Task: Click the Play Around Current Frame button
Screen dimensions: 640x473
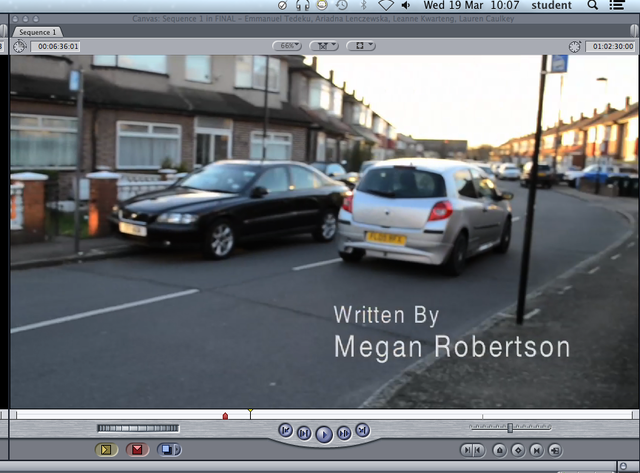Action: 344,433
